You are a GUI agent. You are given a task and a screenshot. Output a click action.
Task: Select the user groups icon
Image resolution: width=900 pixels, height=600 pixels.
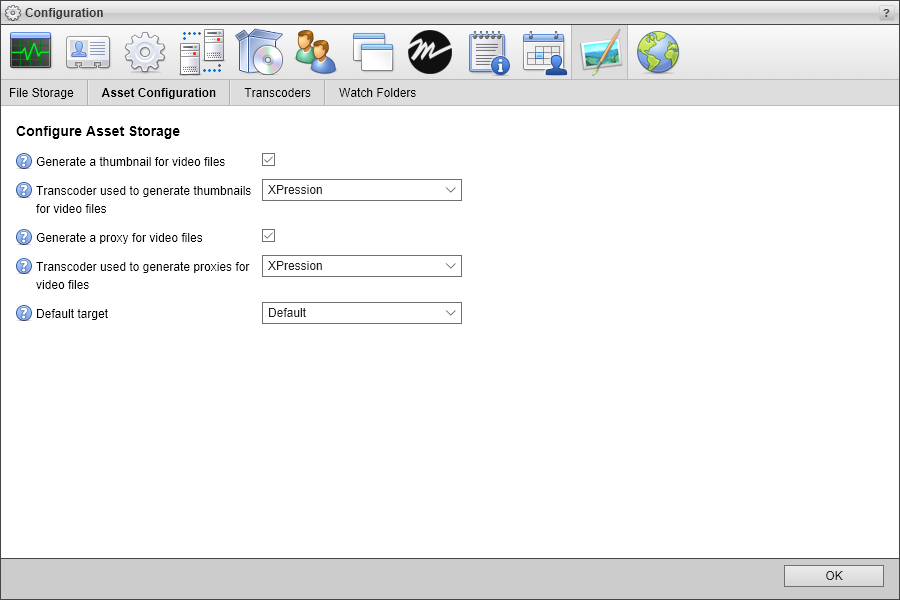[x=315, y=51]
